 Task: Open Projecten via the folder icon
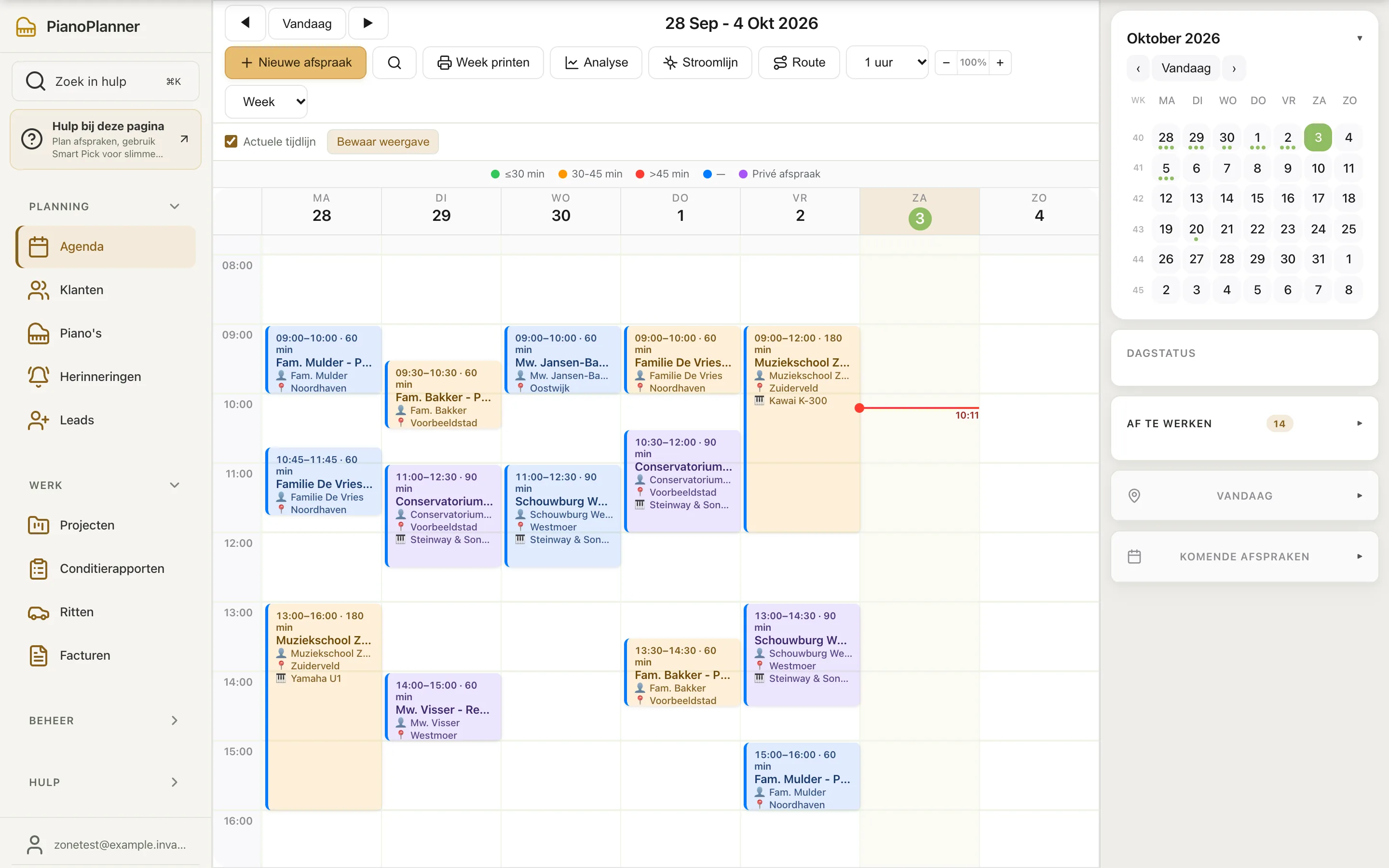point(39,525)
